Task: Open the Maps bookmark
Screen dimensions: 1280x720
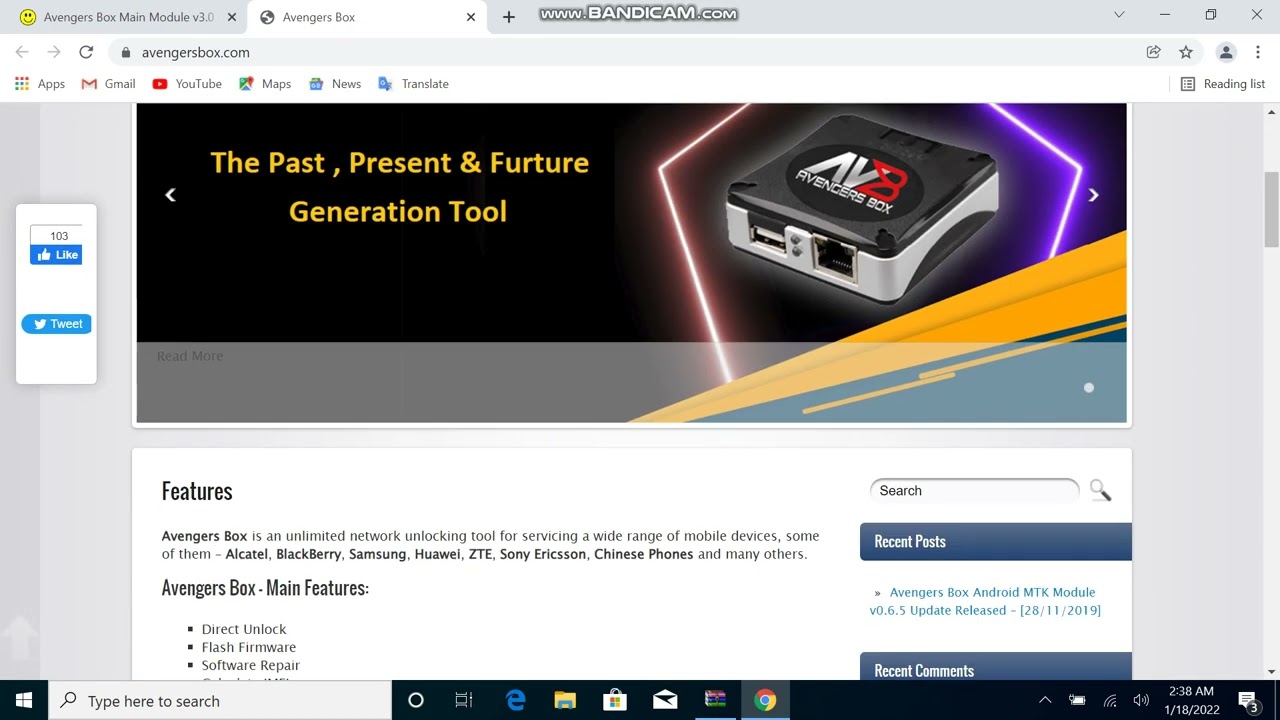Action: [265, 84]
